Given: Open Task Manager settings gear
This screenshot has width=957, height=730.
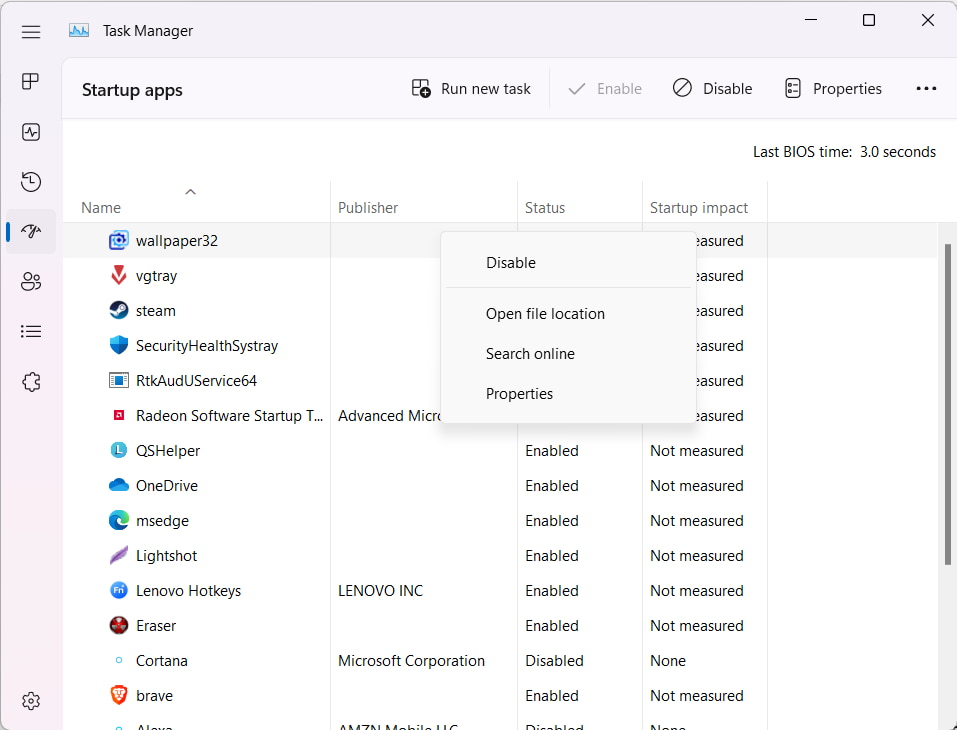Looking at the screenshot, I should pyautogui.click(x=31, y=700).
